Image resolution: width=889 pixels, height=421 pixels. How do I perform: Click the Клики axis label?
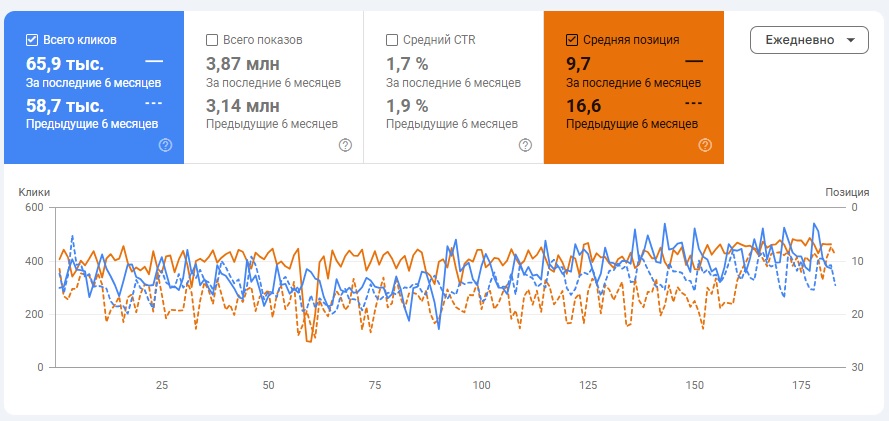[x=34, y=192]
